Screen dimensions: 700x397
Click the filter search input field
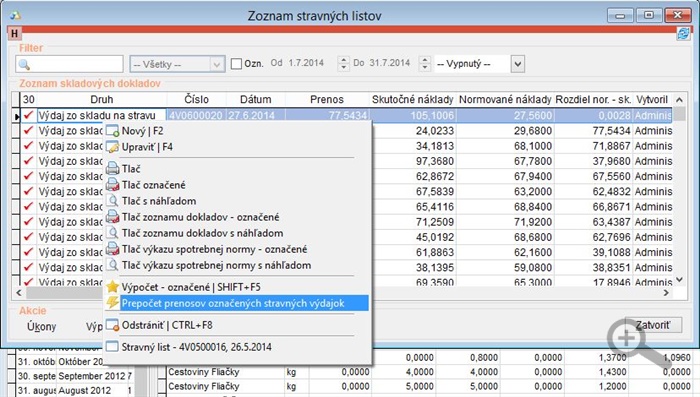pyautogui.click(x=69, y=64)
